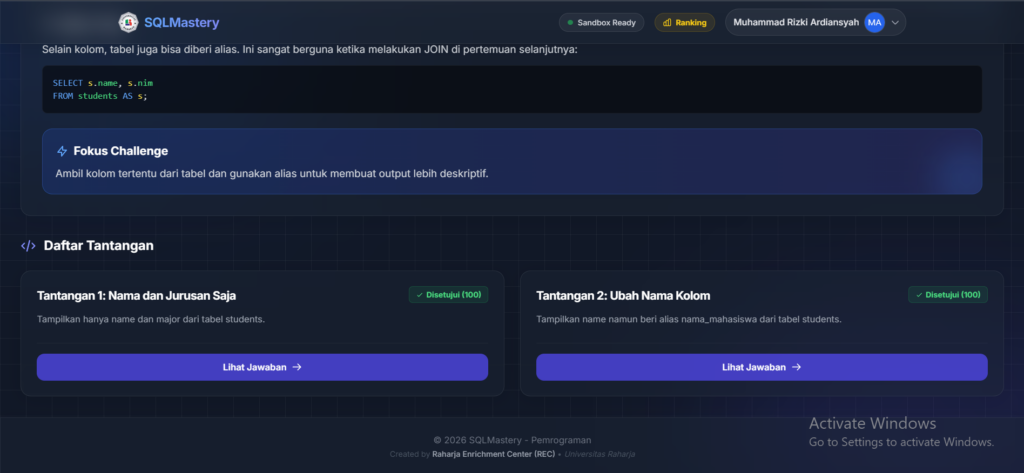Expand the user menu chevron

pos(895,22)
